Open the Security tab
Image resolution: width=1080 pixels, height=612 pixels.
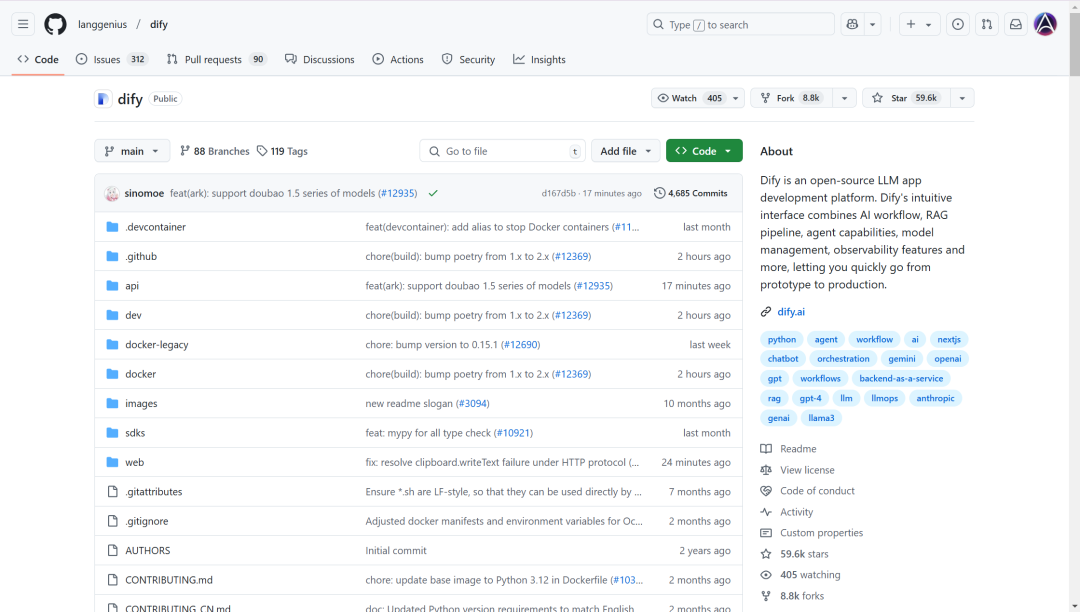click(468, 60)
